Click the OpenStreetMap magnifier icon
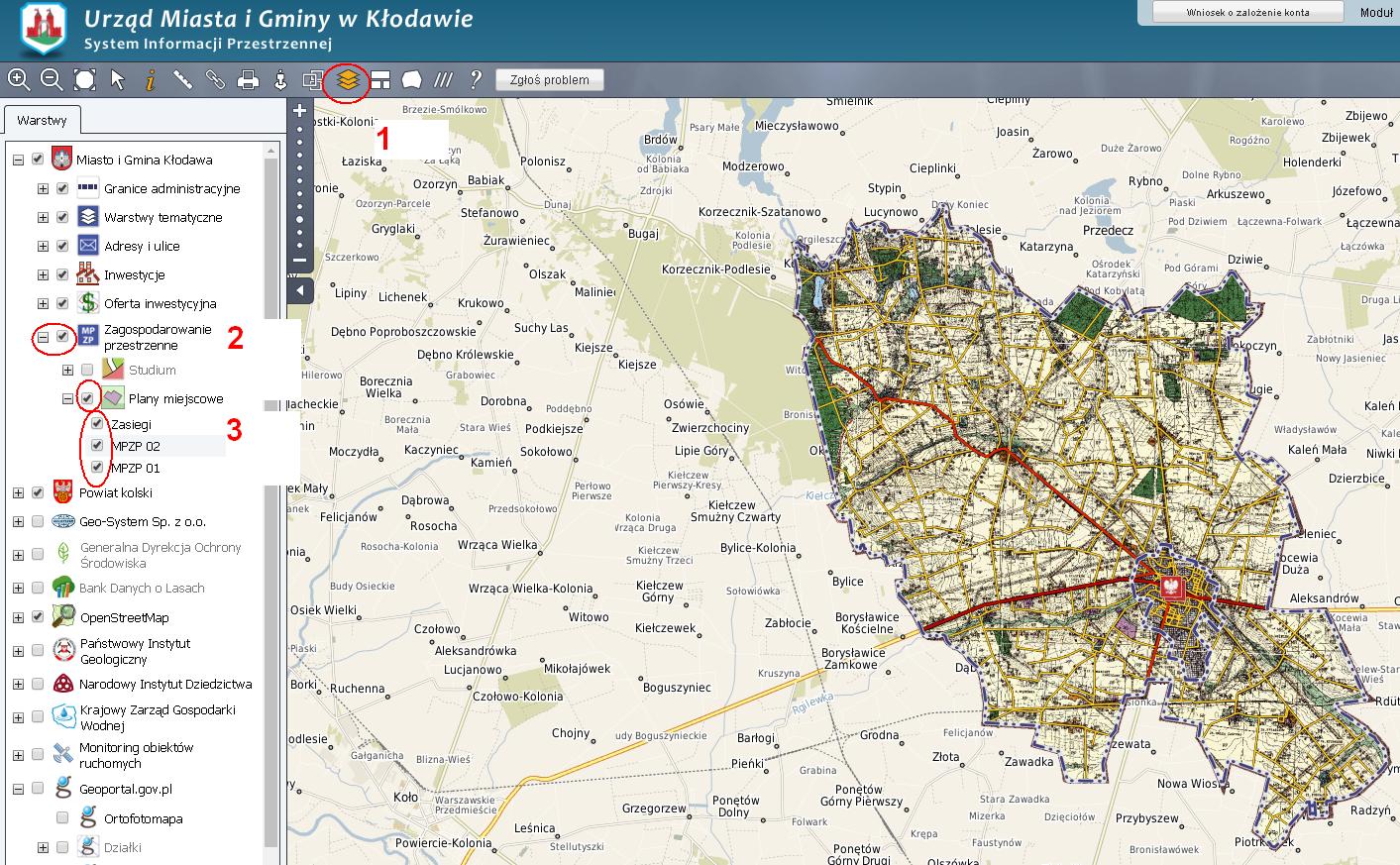Image resolution: width=1400 pixels, height=865 pixels. pyautogui.click(x=63, y=616)
